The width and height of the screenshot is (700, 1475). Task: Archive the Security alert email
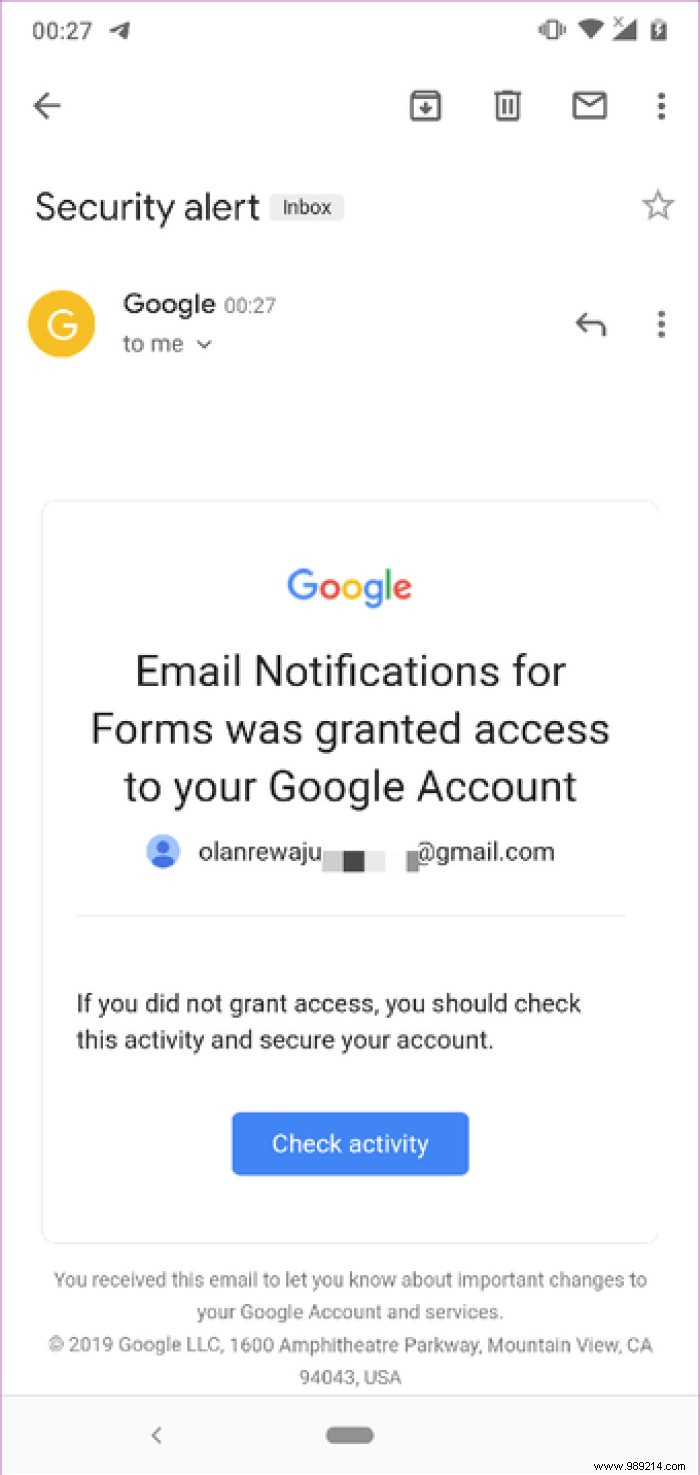coord(425,105)
